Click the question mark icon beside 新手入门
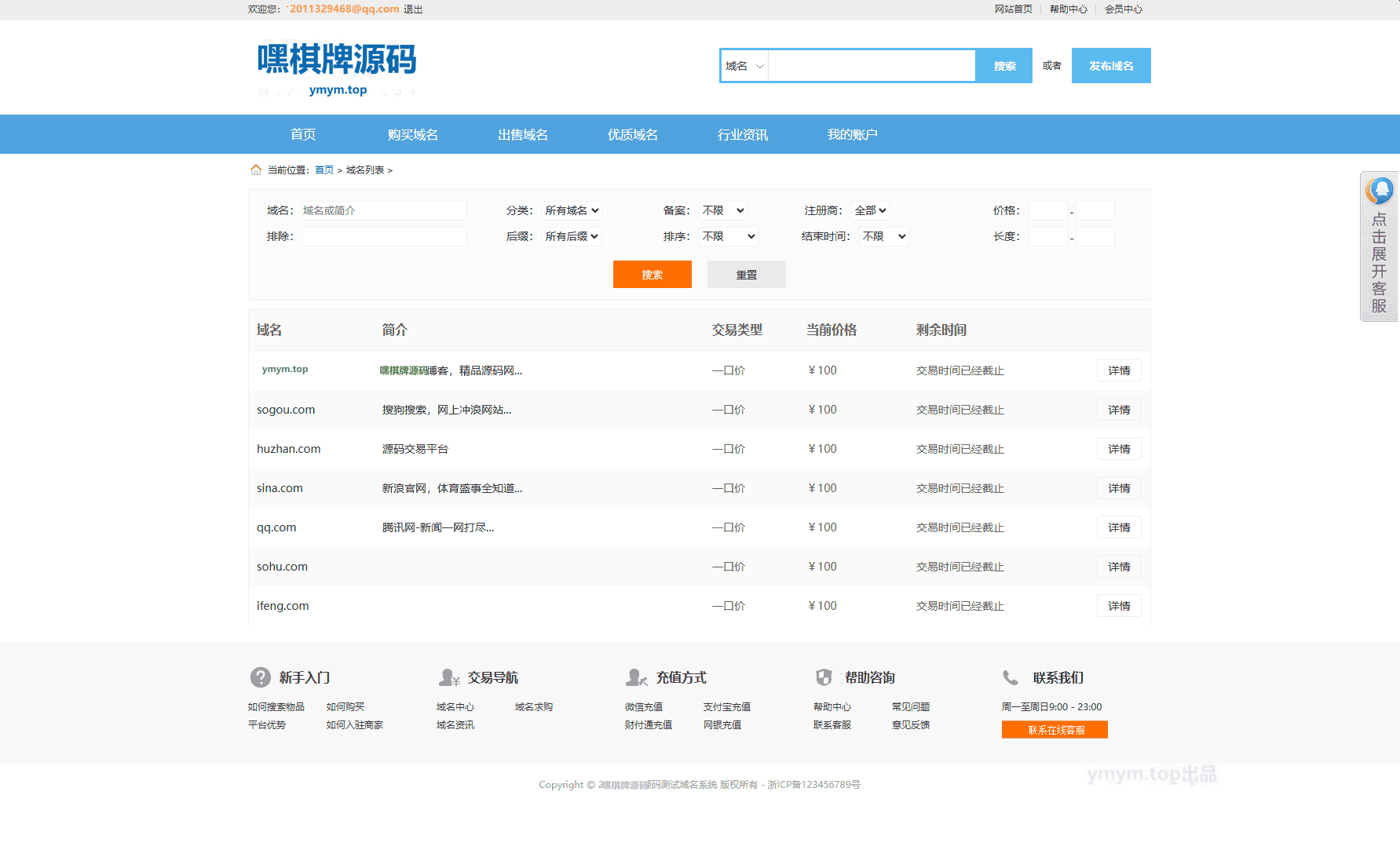 pos(261,677)
